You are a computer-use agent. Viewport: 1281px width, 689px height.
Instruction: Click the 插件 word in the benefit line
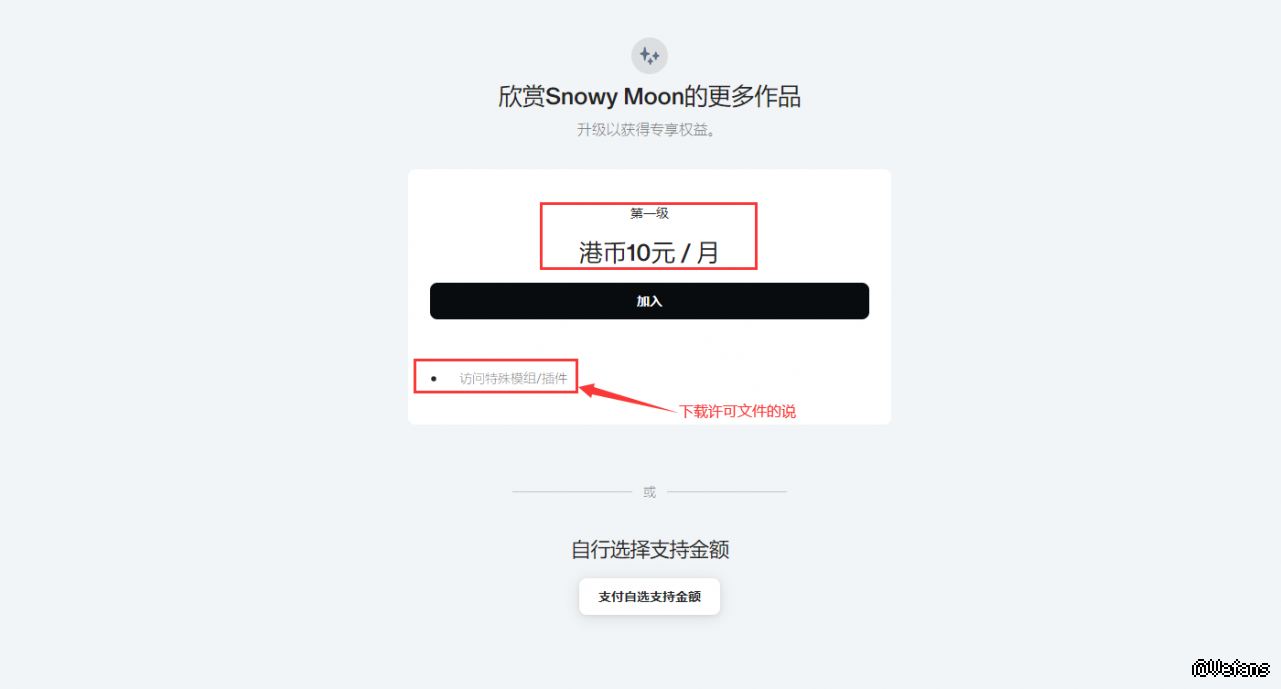pos(555,378)
